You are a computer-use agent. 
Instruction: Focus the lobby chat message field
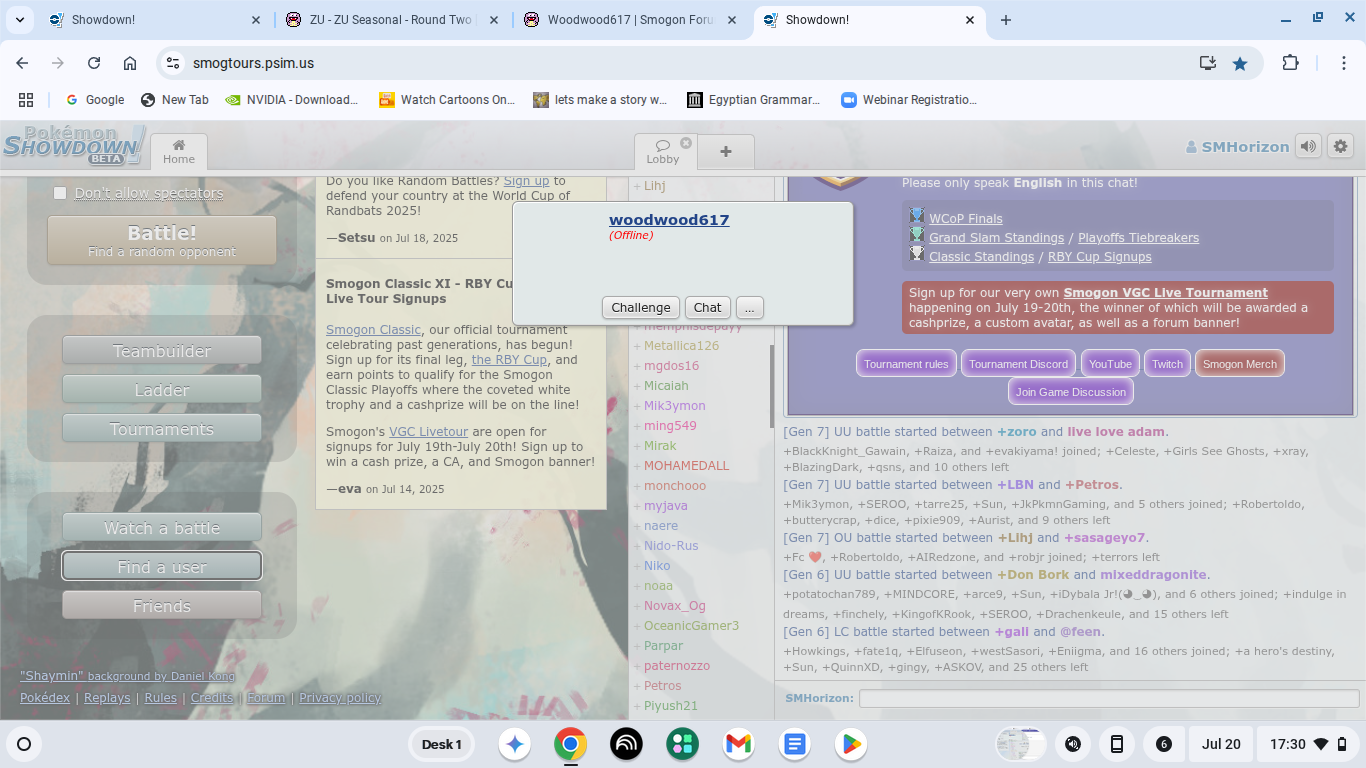(1109, 698)
